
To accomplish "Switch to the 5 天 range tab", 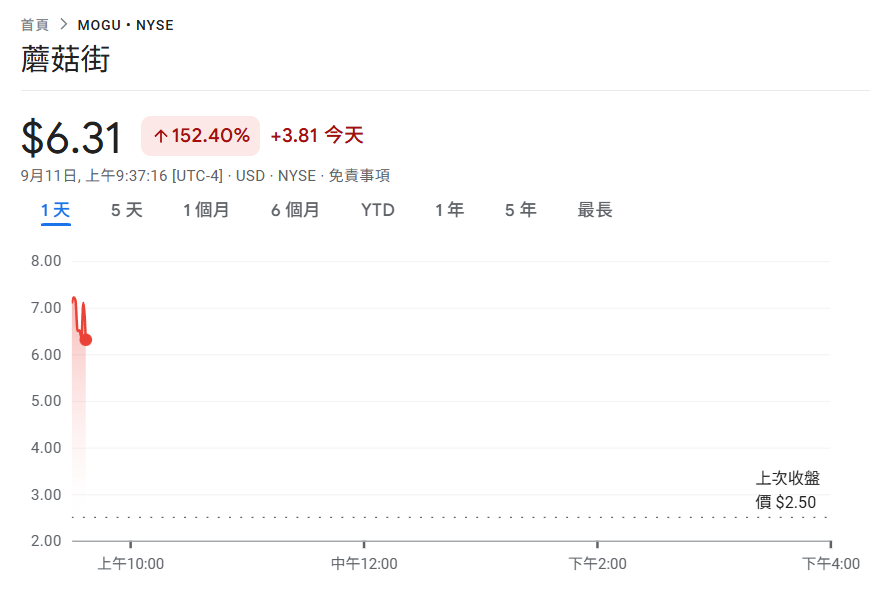I will point(127,210).
